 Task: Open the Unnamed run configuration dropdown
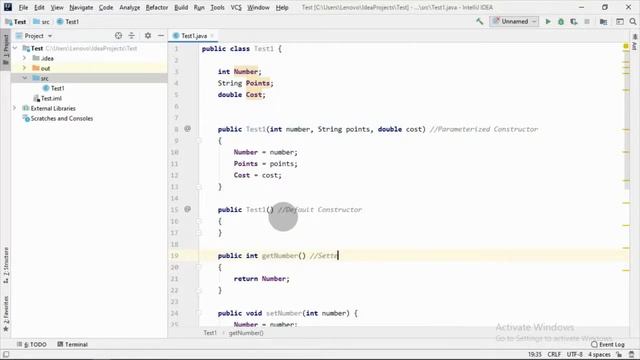(x=514, y=22)
